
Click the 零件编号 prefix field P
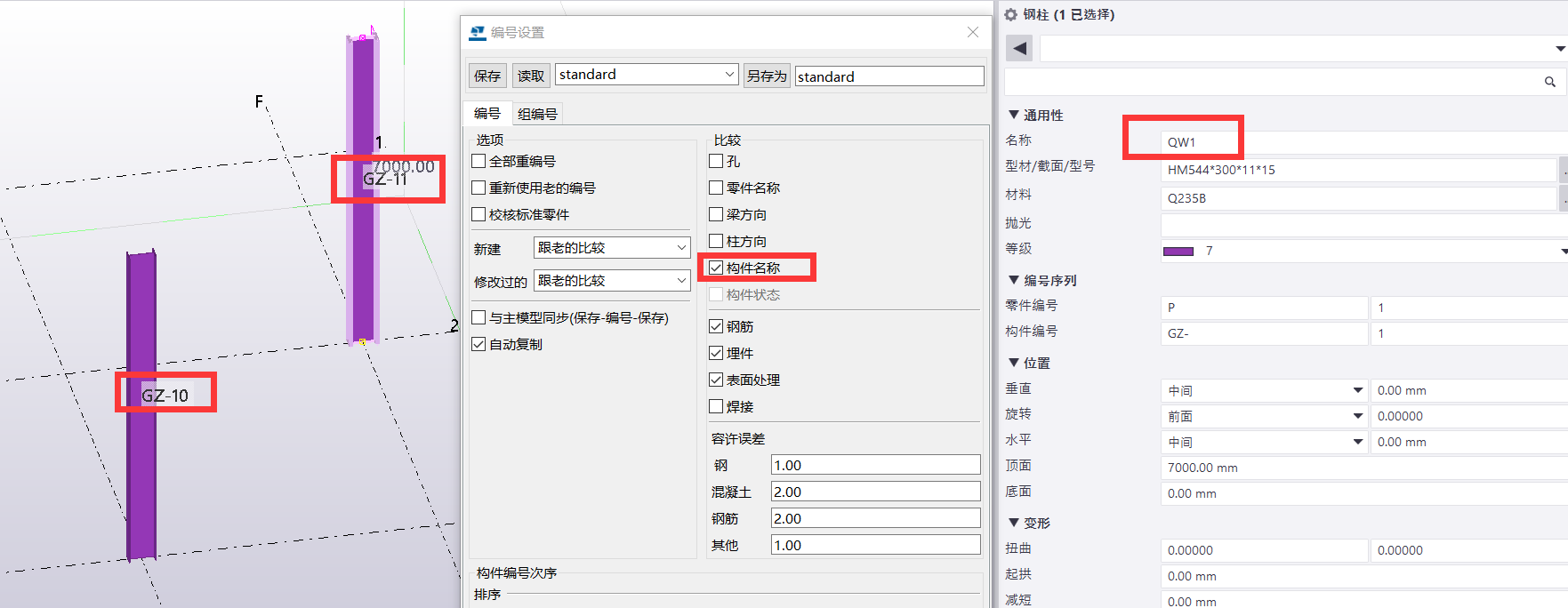(1264, 308)
